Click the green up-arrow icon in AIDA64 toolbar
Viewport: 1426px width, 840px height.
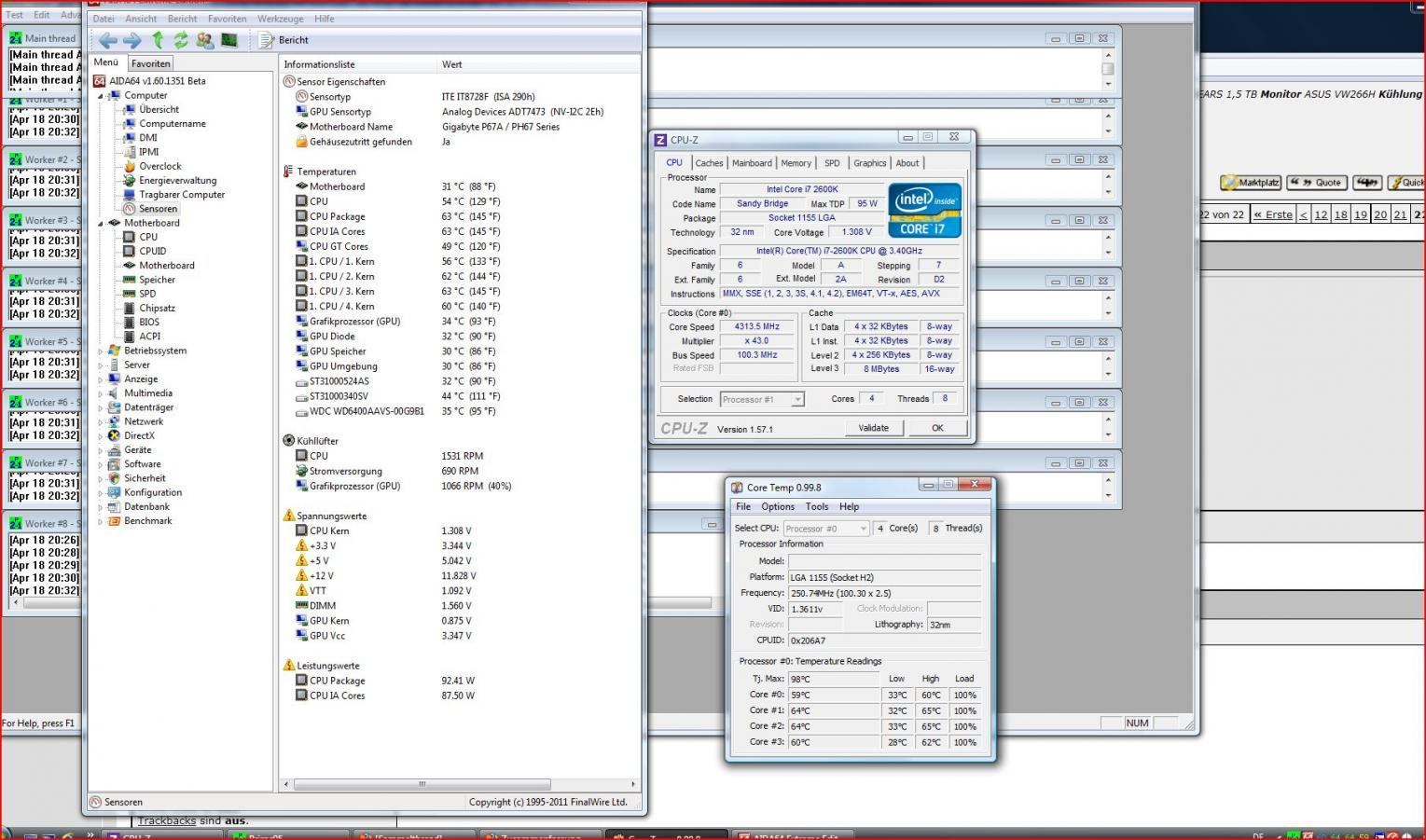[158, 40]
